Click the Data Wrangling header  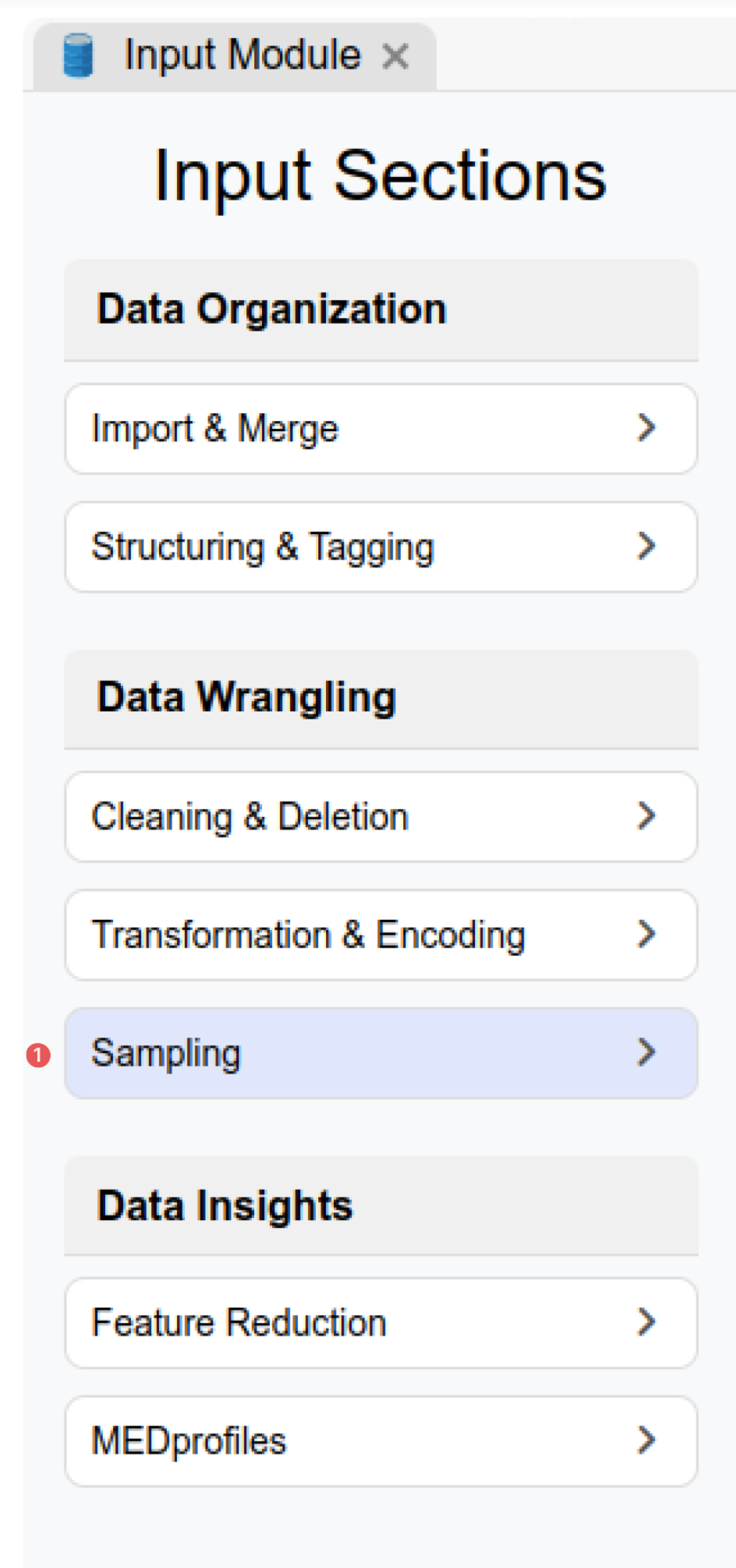(x=381, y=698)
